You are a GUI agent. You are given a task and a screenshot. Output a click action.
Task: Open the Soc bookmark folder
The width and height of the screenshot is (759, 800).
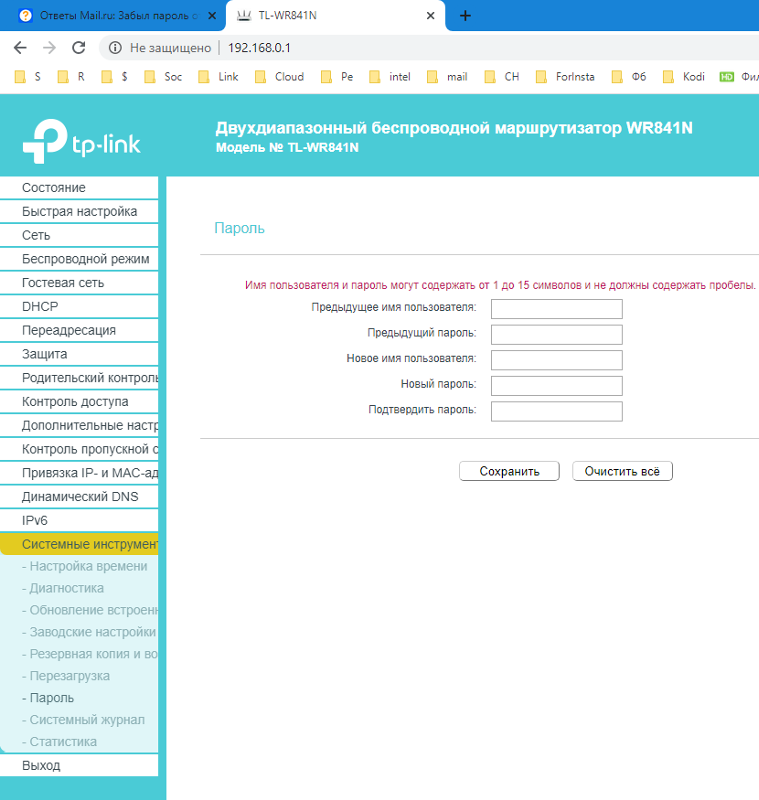pos(163,77)
